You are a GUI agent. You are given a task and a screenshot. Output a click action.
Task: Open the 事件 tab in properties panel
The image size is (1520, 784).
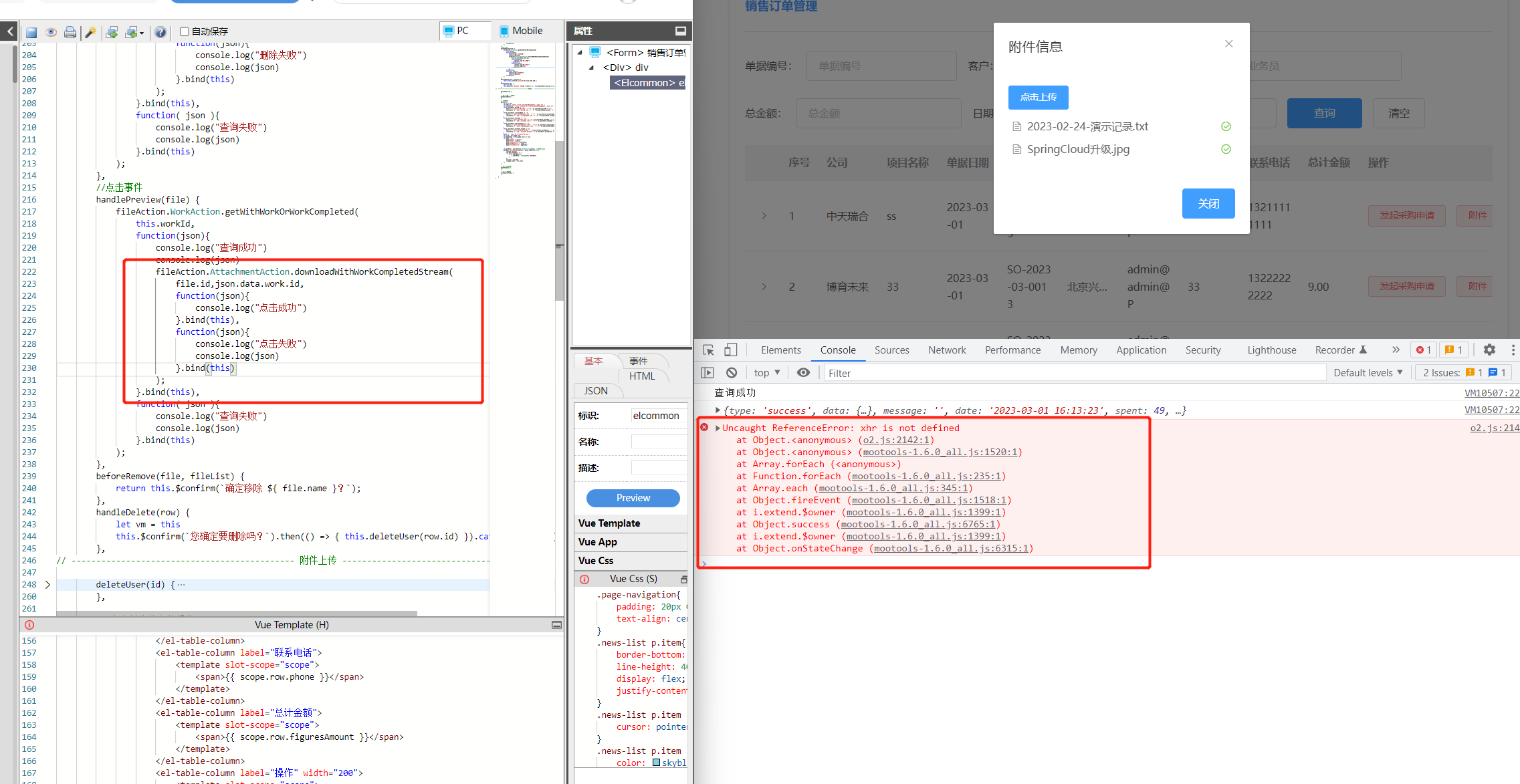638,361
